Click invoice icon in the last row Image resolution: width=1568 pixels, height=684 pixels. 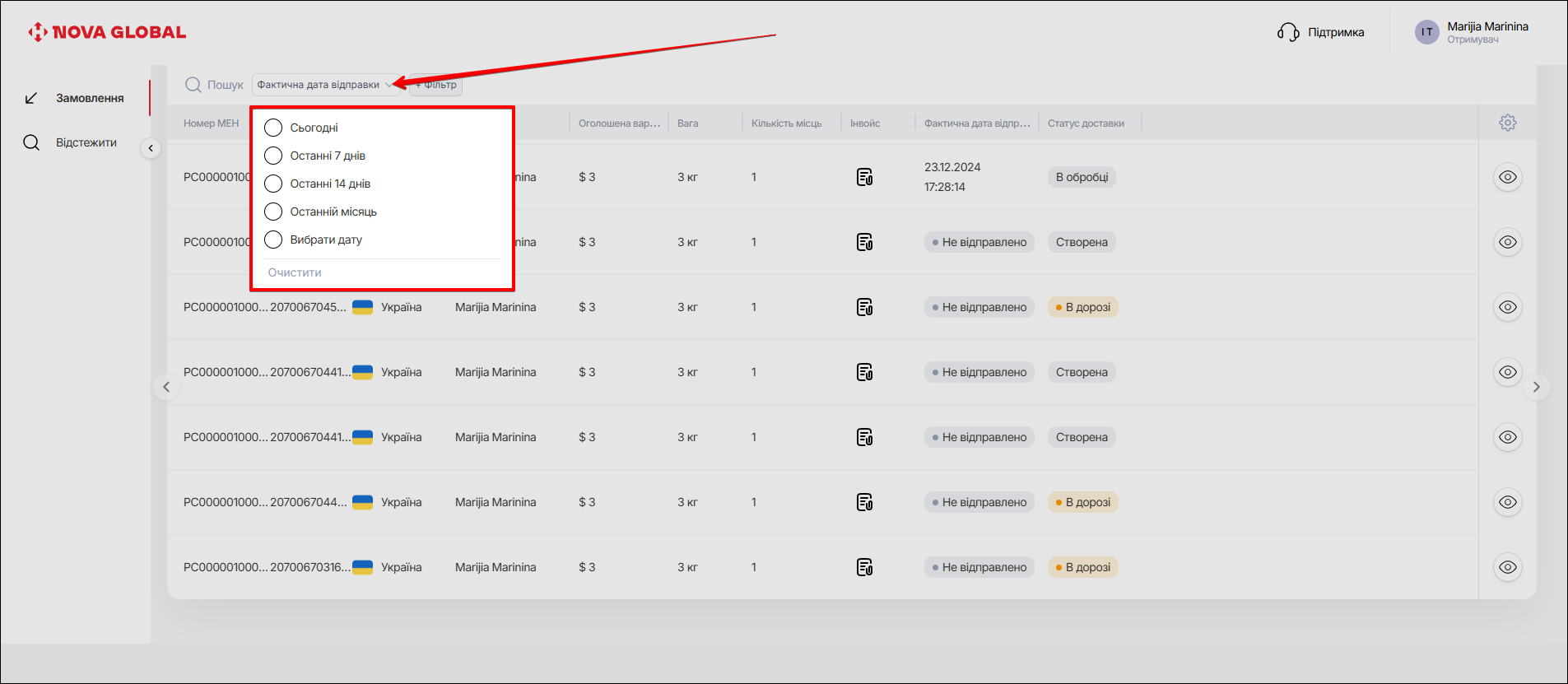864,567
